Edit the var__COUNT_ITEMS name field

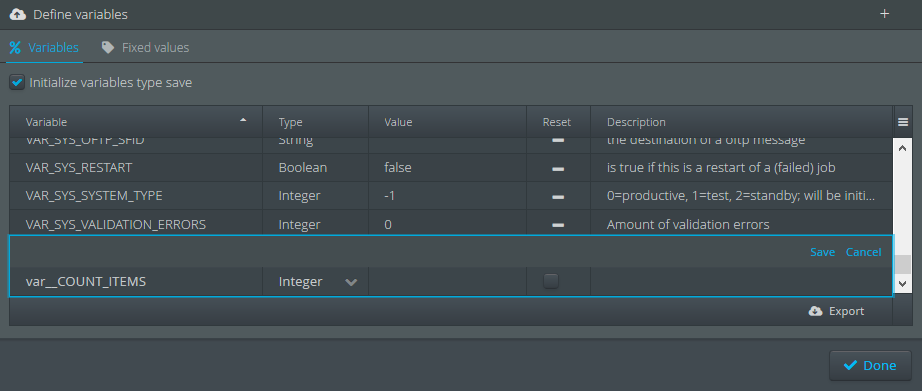[x=136, y=282]
